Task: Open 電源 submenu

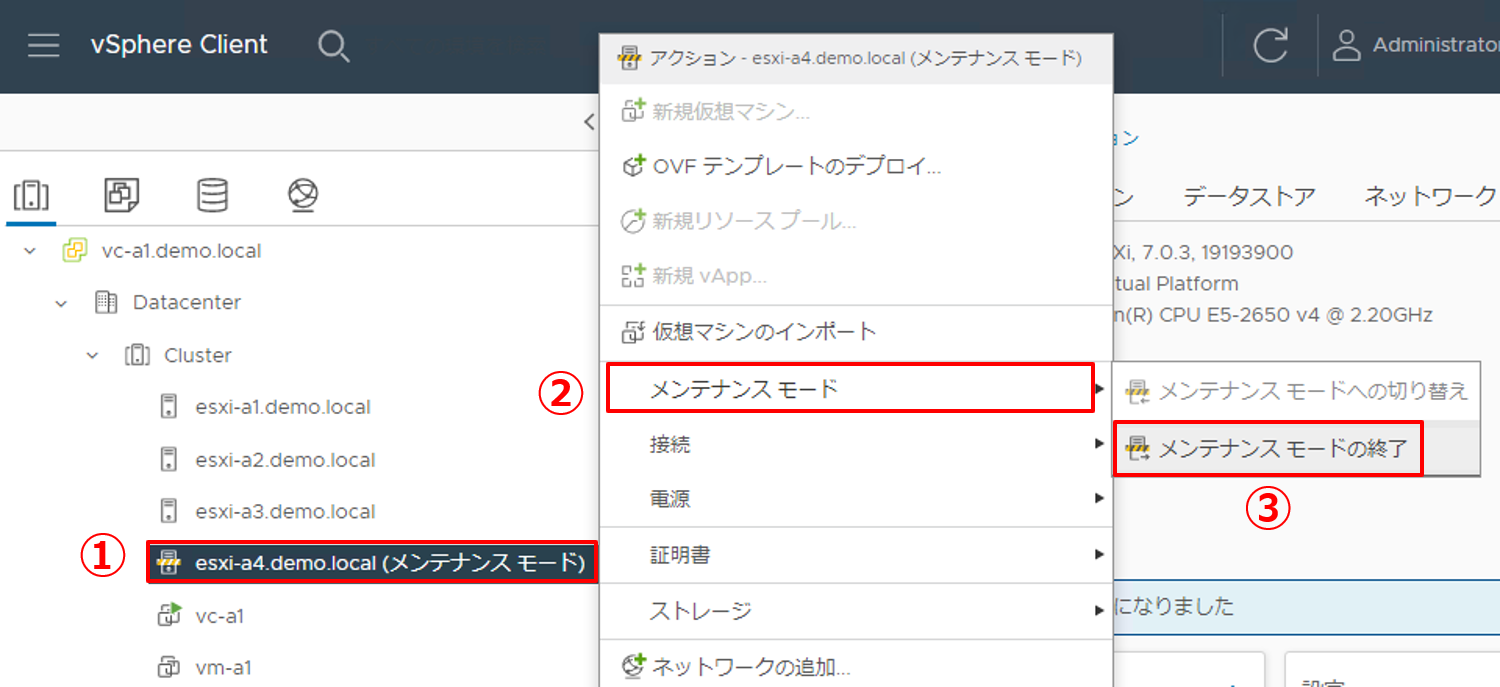Action: point(856,498)
